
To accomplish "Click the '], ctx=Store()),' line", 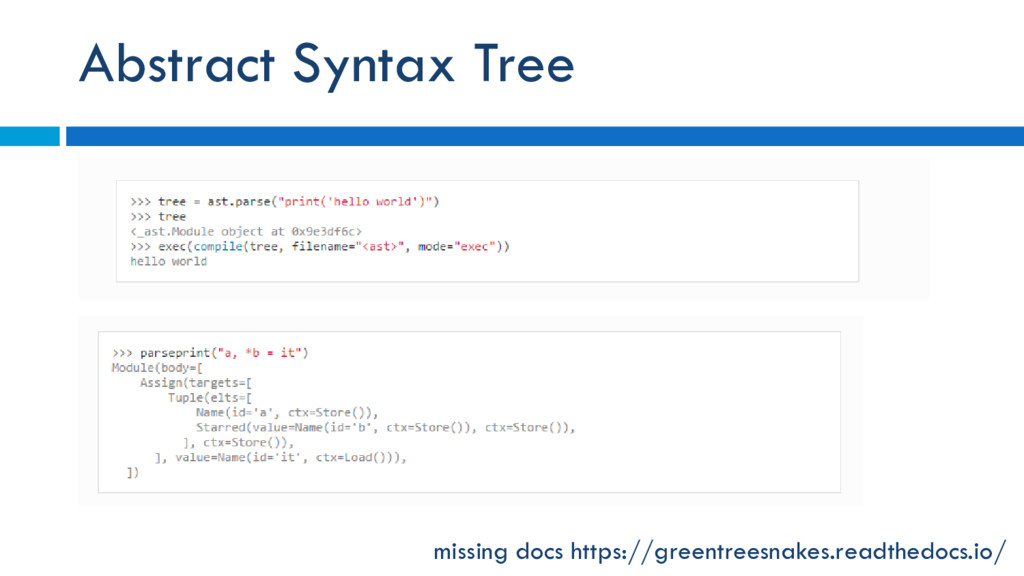I will pos(238,443).
